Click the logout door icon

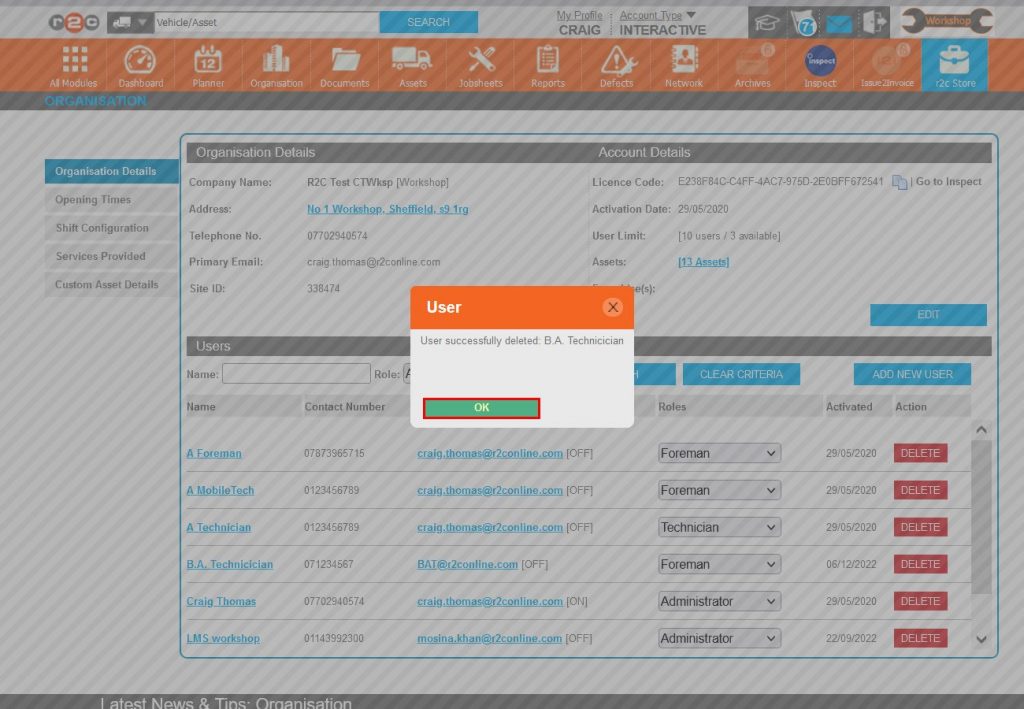pyautogui.click(x=874, y=22)
